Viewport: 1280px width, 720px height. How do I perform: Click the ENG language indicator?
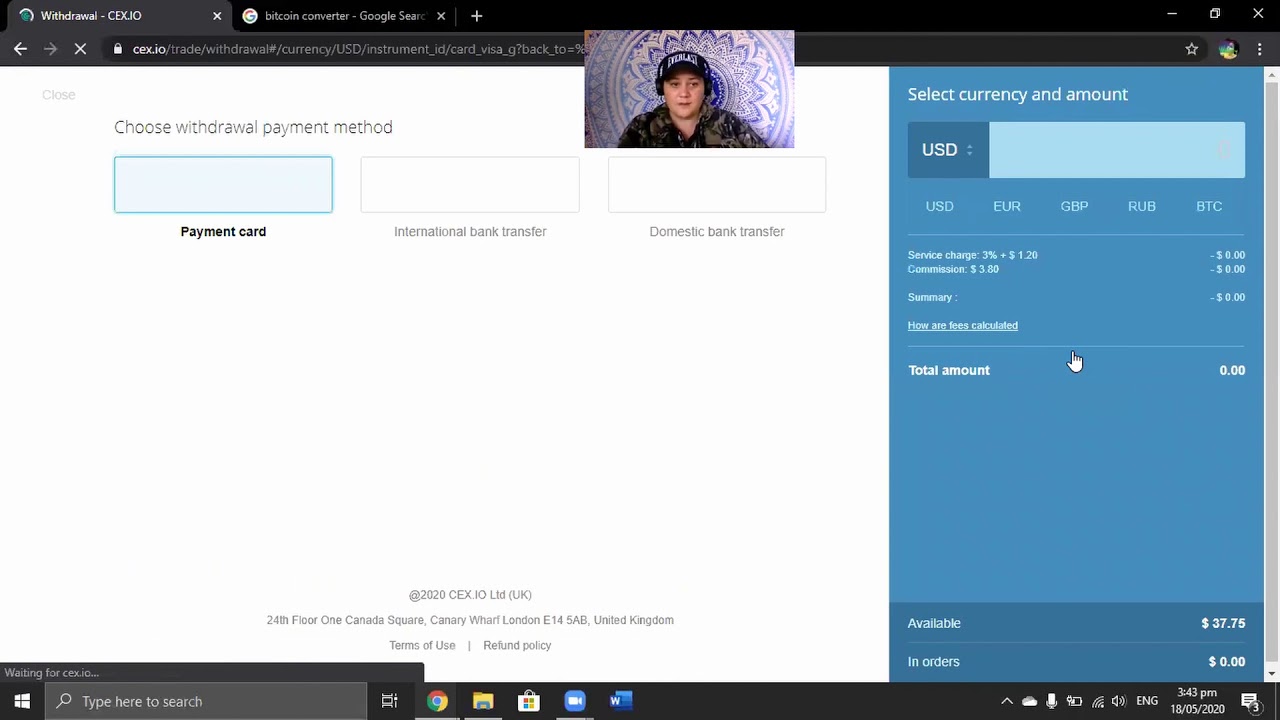tap(1147, 701)
